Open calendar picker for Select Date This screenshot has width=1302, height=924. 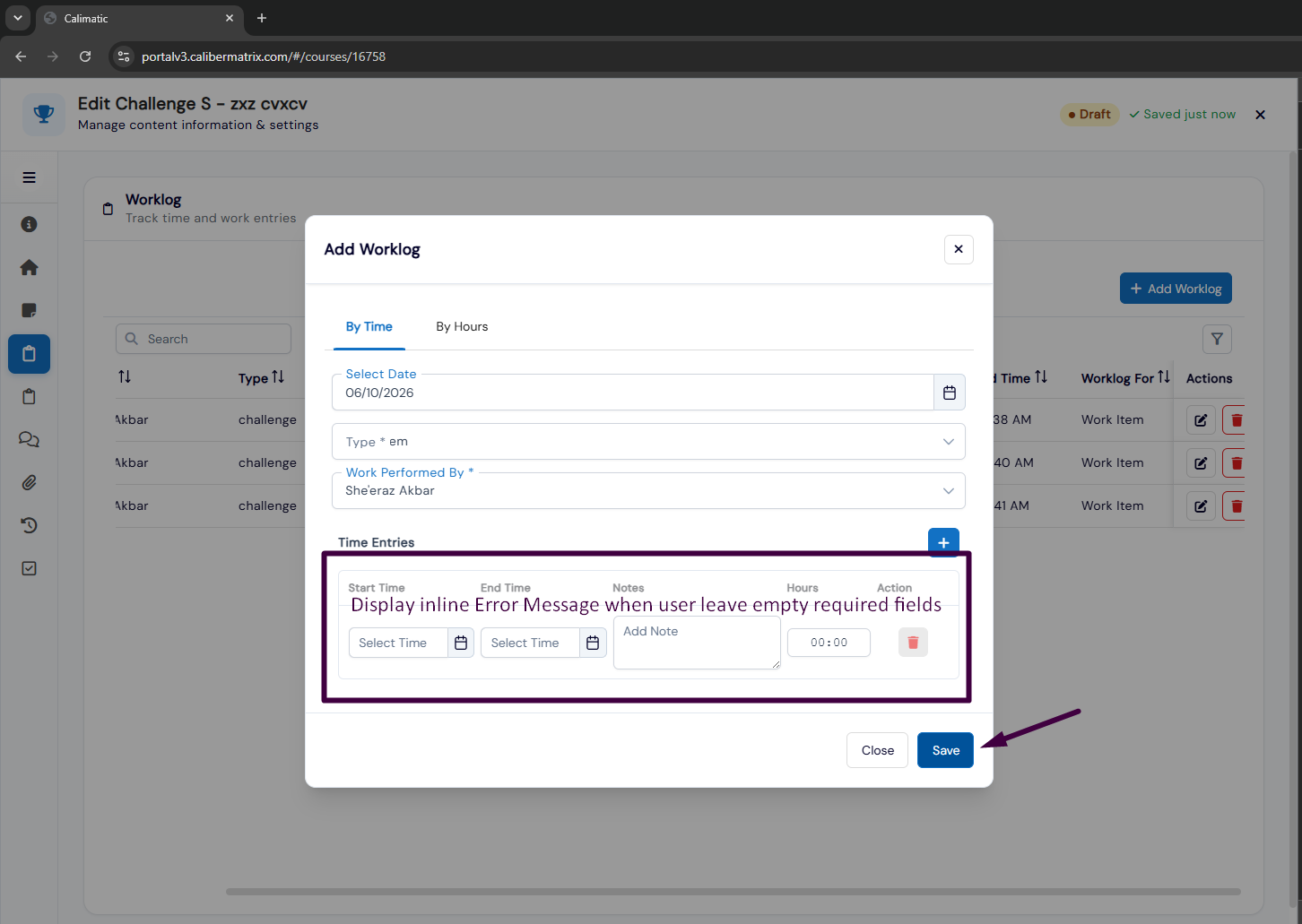(950, 393)
